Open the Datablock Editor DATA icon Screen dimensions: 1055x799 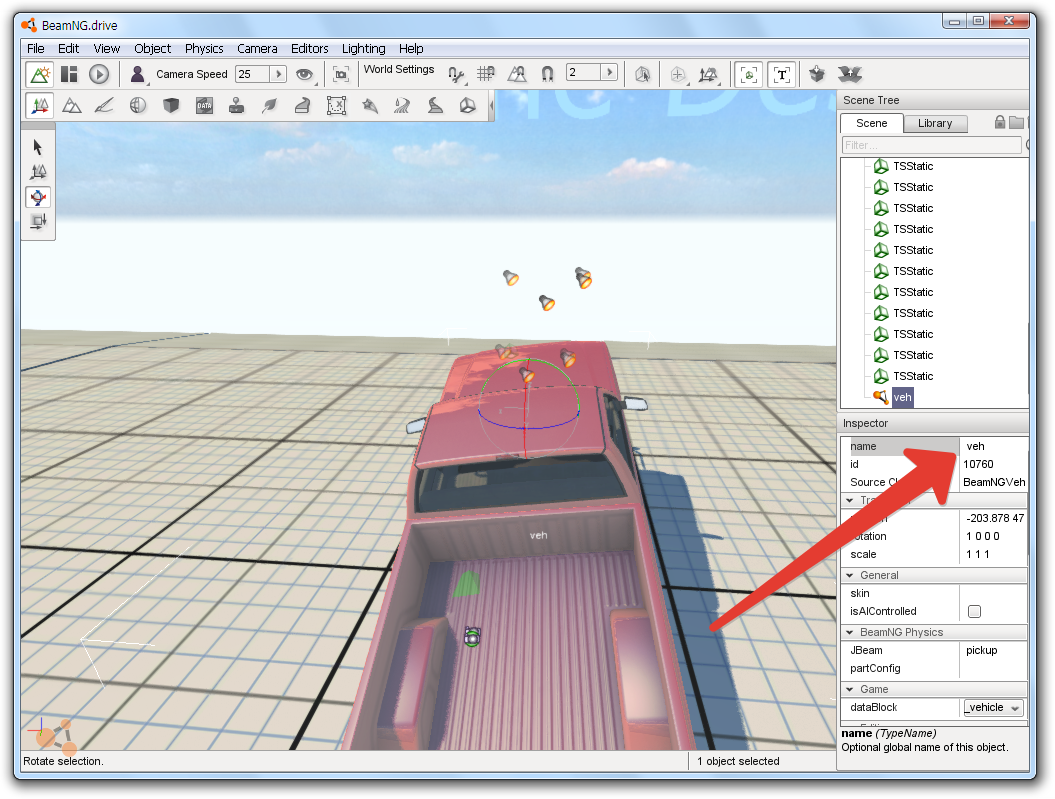pyautogui.click(x=204, y=106)
